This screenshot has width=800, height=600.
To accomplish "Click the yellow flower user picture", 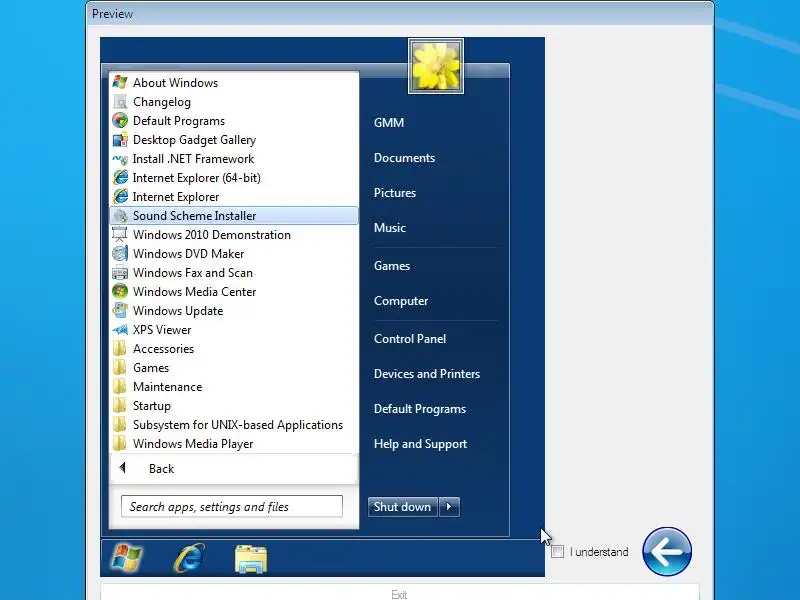I will (x=436, y=66).
